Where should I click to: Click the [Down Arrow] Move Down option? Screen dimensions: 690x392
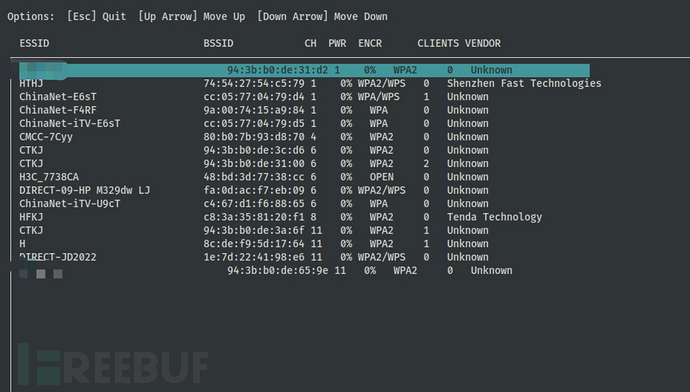322,17
